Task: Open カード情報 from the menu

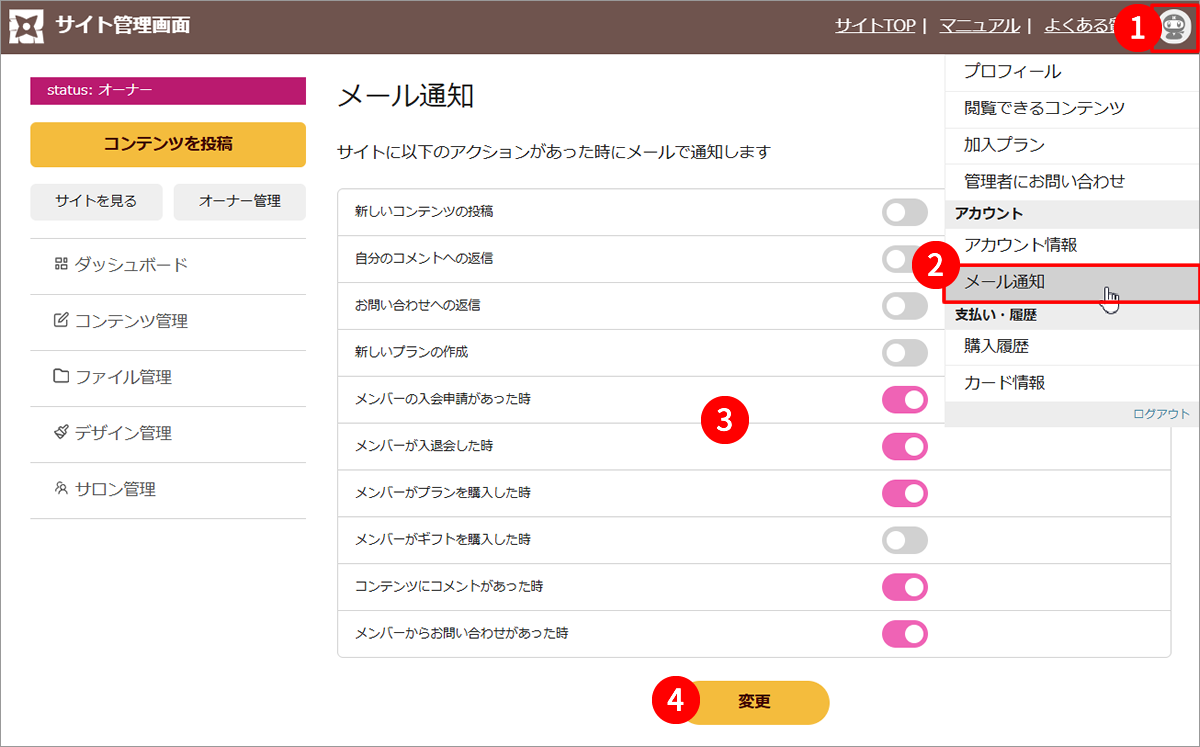Action: point(1004,383)
